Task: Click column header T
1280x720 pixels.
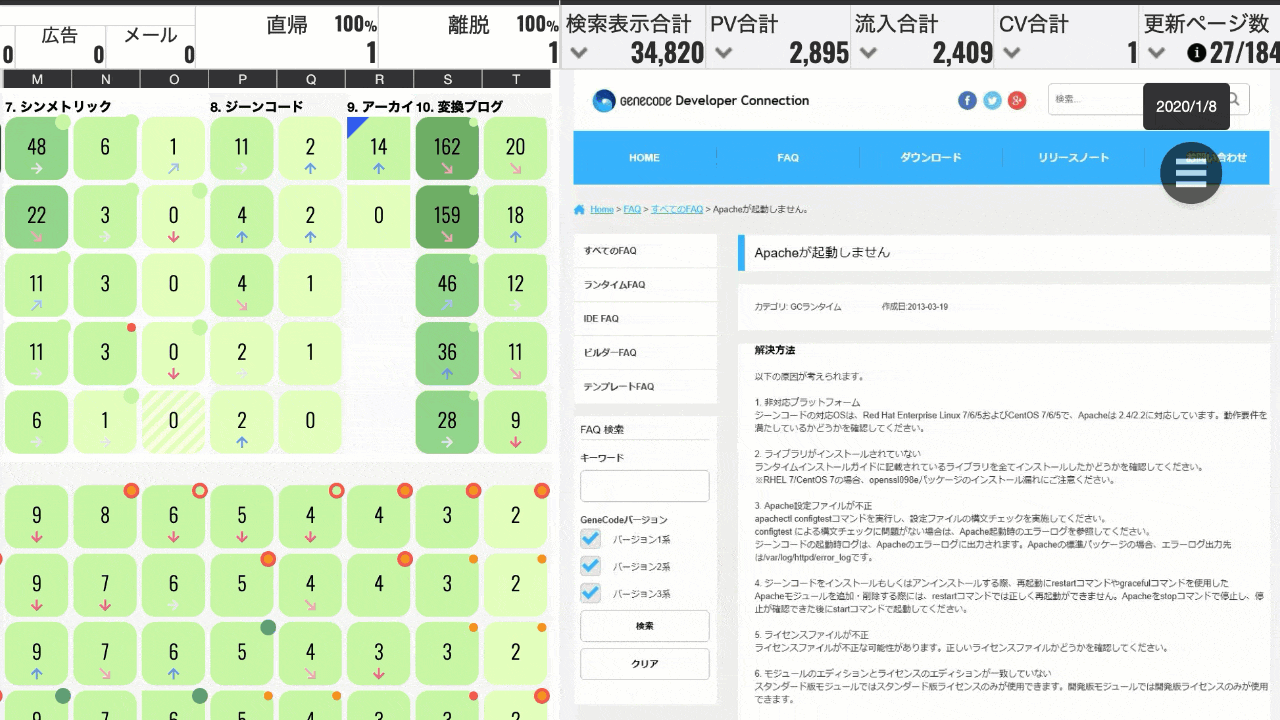Action: click(515, 79)
